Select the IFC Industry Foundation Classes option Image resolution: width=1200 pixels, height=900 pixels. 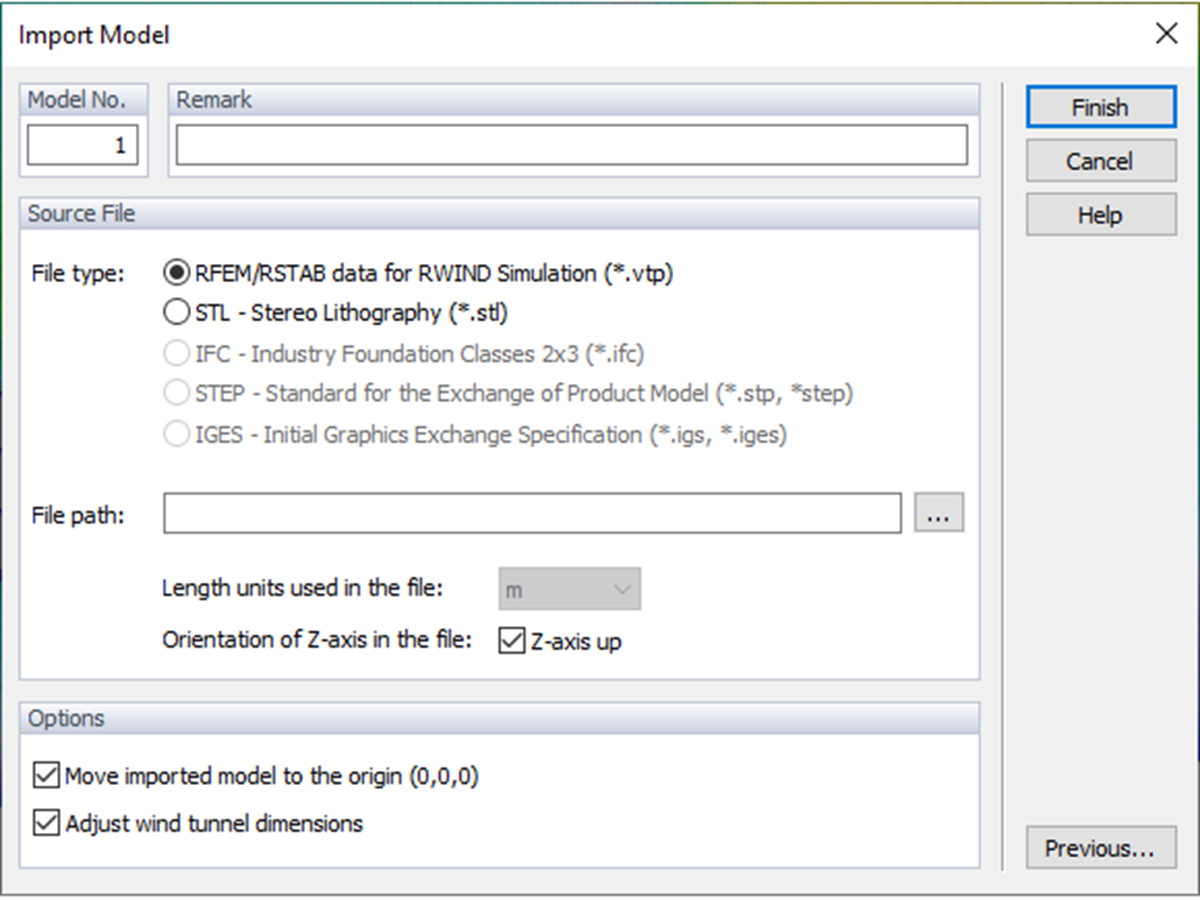pos(176,353)
